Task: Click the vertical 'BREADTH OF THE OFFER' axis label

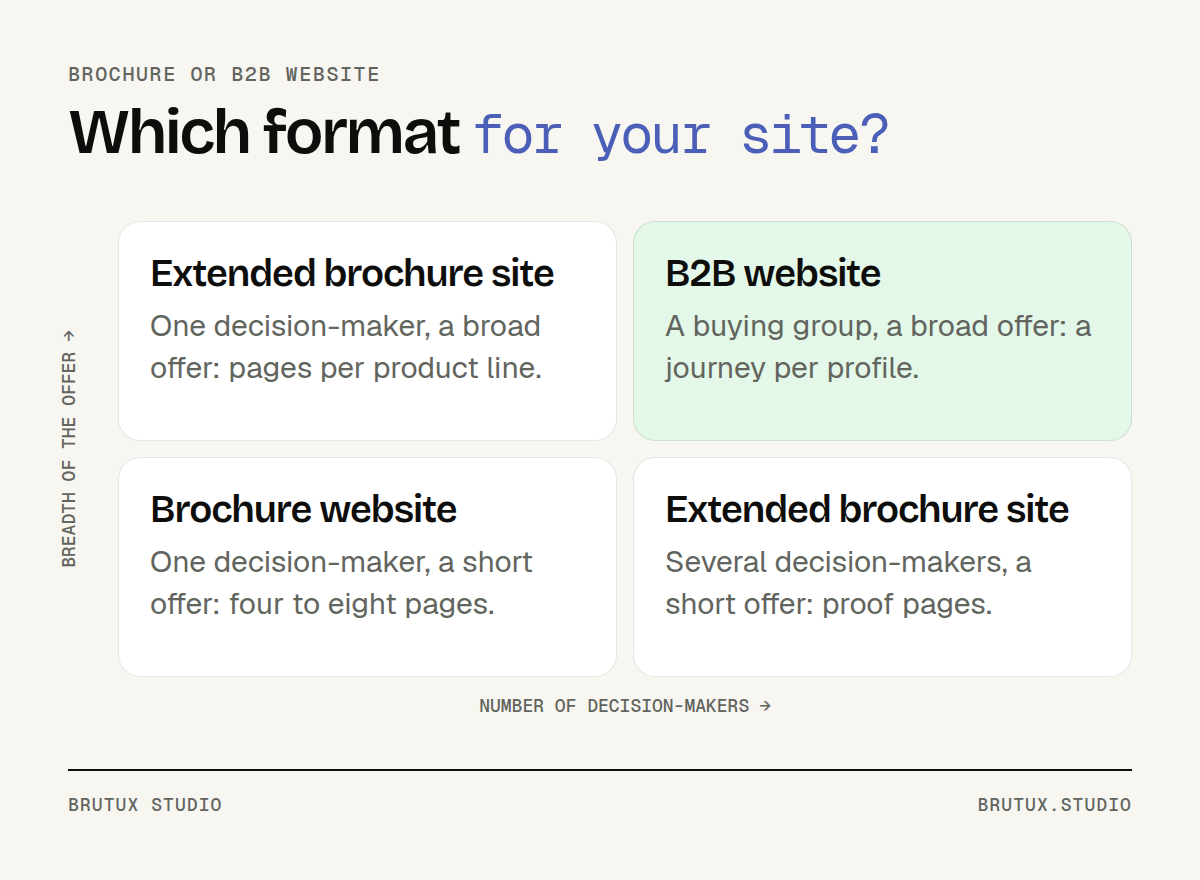Action: click(x=69, y=449)
